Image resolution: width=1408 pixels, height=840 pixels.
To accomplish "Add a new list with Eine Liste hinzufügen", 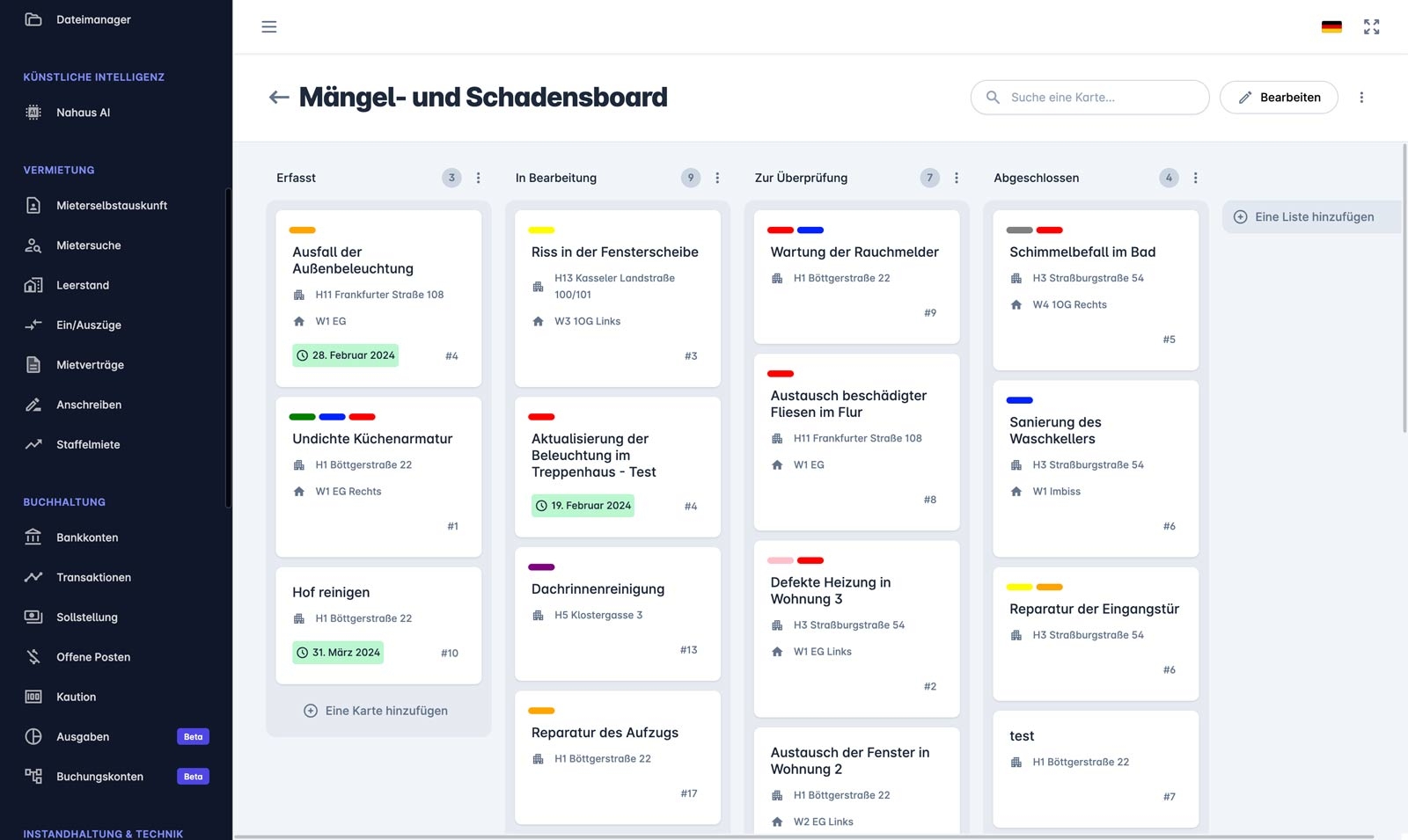I will (1304, 217).
